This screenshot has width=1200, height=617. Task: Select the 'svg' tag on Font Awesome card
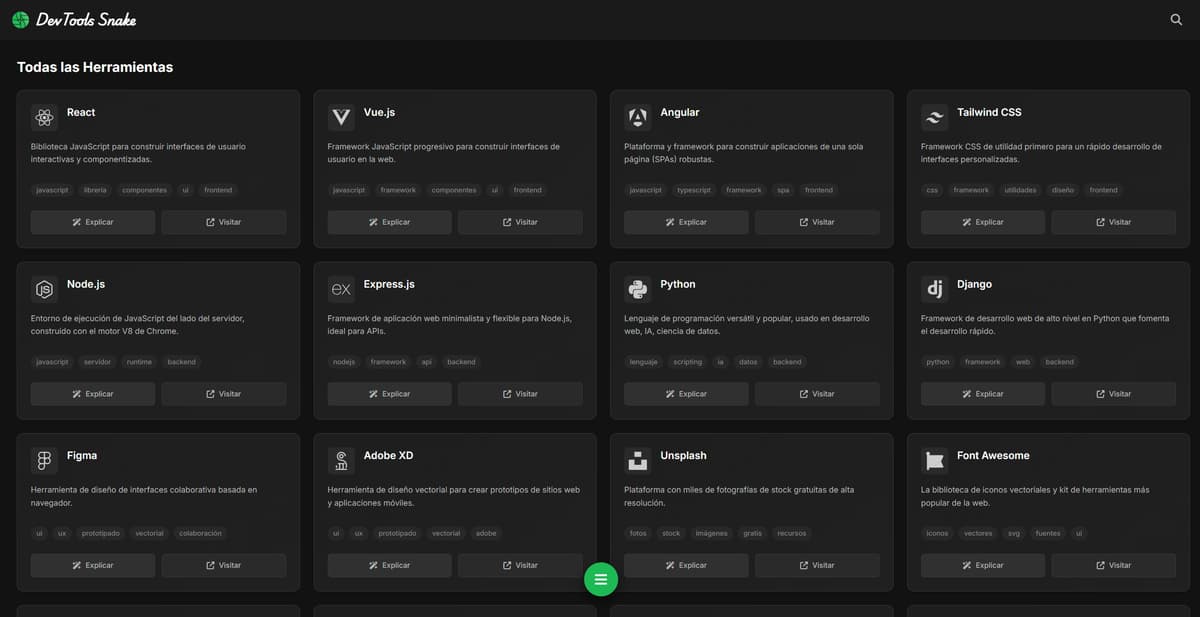(1014, 533)
